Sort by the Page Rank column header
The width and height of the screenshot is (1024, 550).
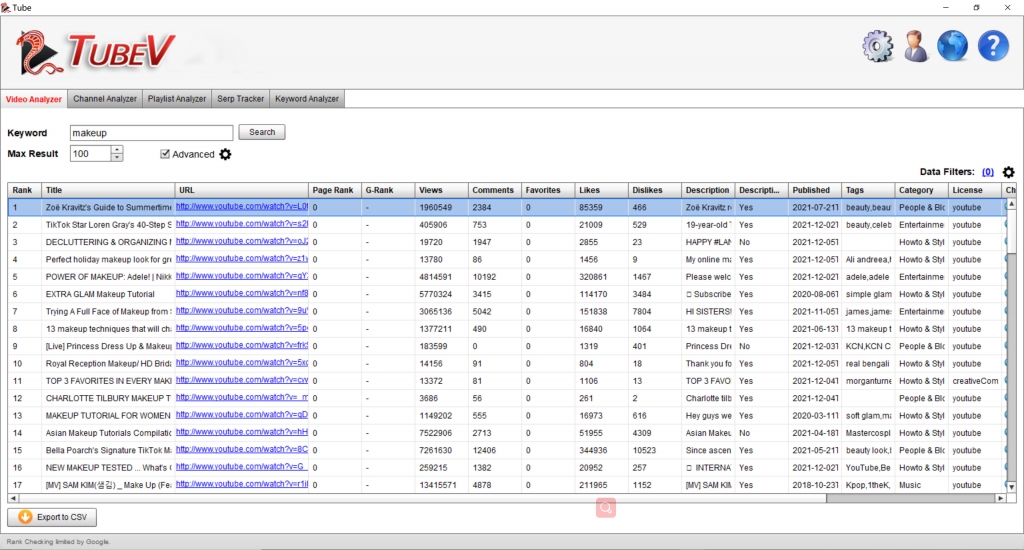pos(334,190)
